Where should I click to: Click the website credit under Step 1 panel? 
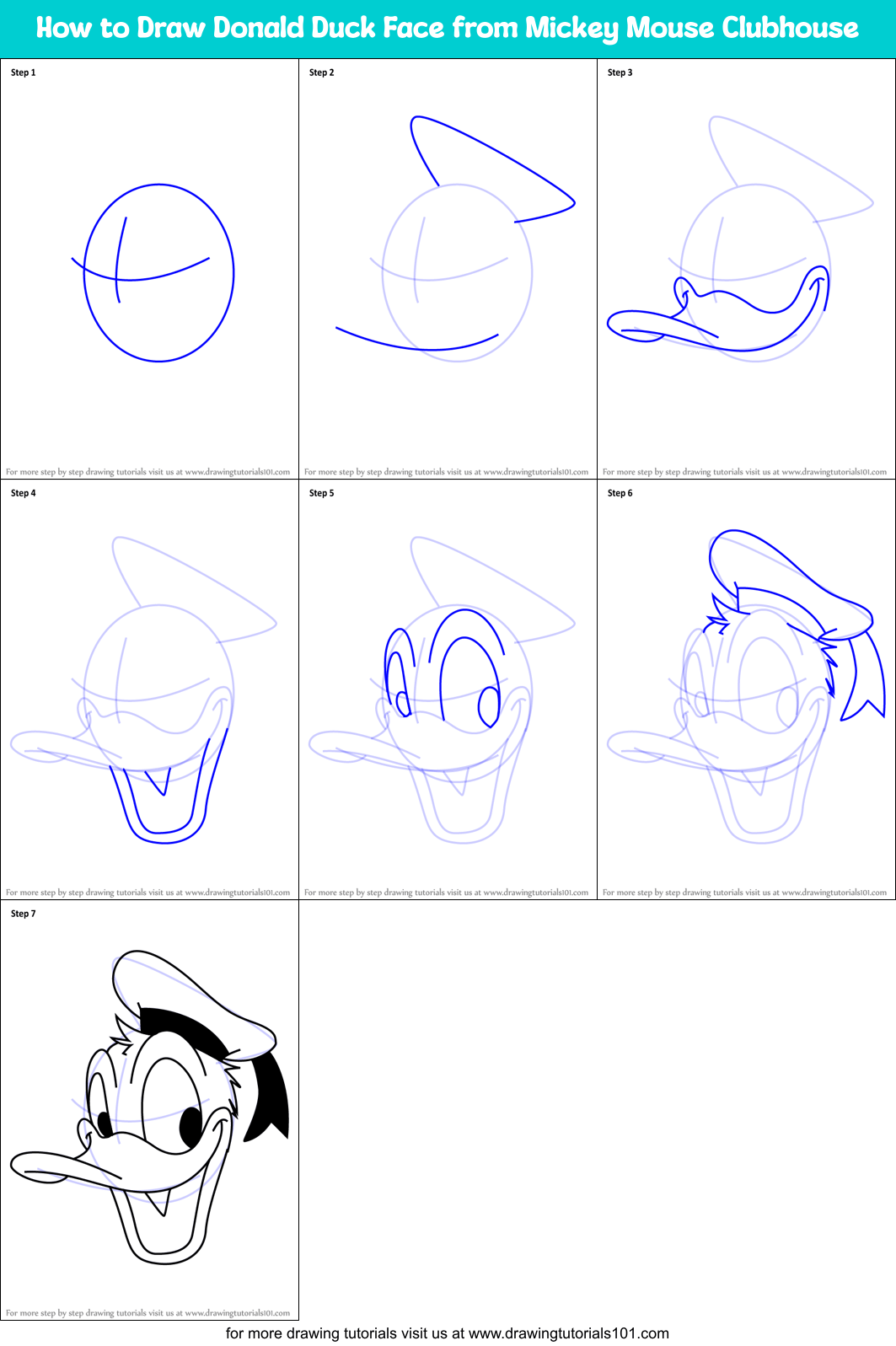[148, 472]
